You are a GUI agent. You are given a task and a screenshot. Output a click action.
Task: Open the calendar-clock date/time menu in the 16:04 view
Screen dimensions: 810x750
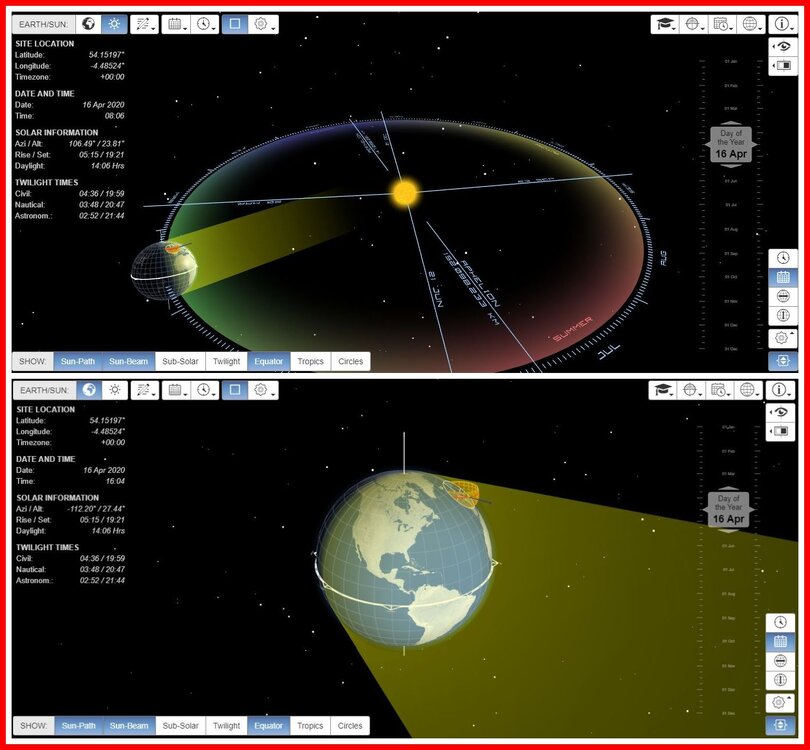pyautogui.click(x=720, y=389)
